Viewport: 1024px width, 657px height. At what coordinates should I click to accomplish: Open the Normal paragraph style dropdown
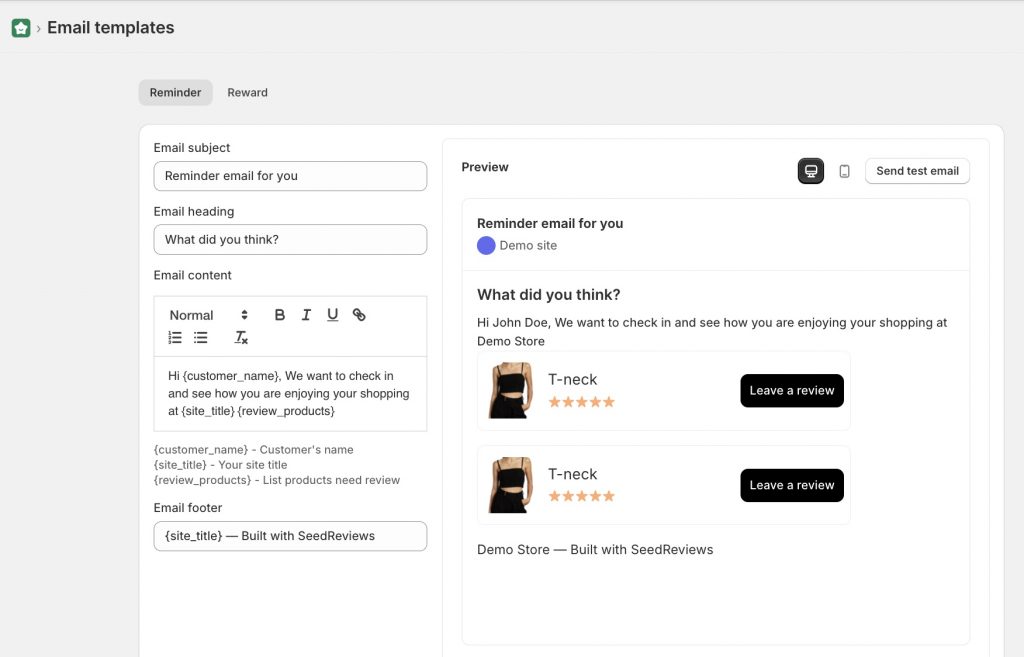point(210,314)
